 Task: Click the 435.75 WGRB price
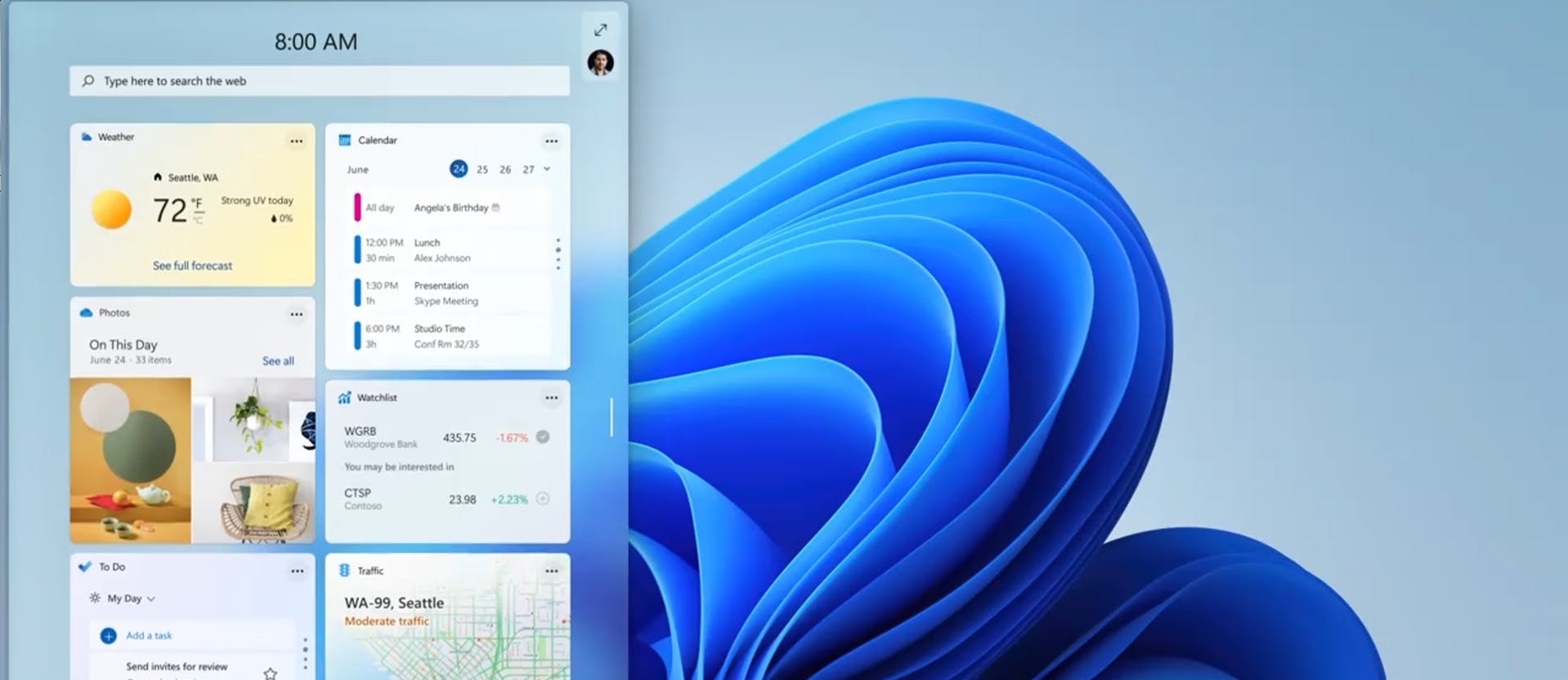[459, 438]
